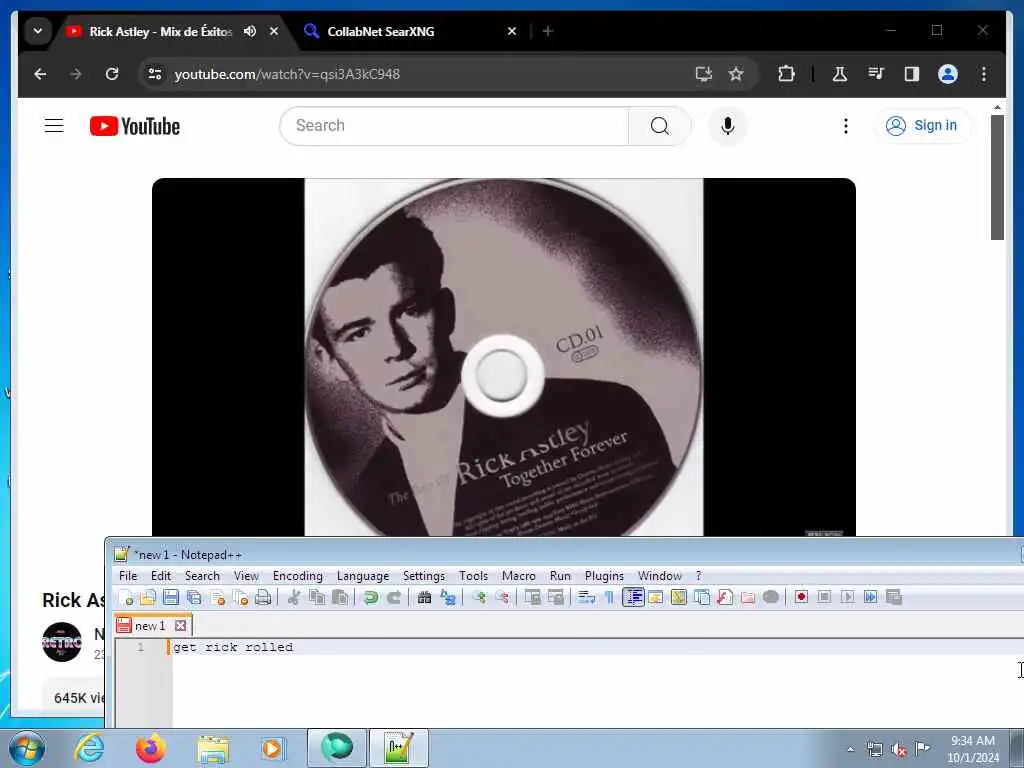Click the Stop macro recording icon
1024x768 pixels.
[x=824, y=597]
